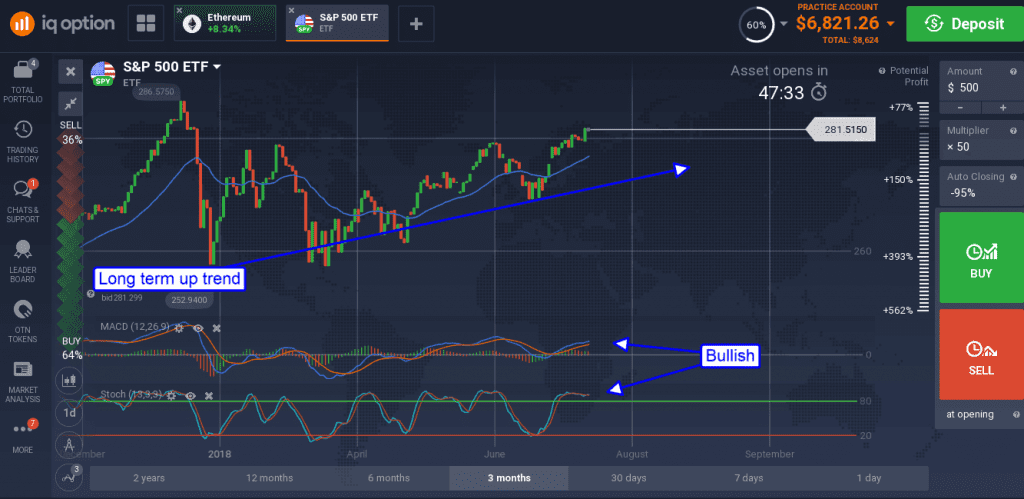Click the BUY 64% sentiment indicator
Screen dimensions: 1024x499
click(71, 348)
